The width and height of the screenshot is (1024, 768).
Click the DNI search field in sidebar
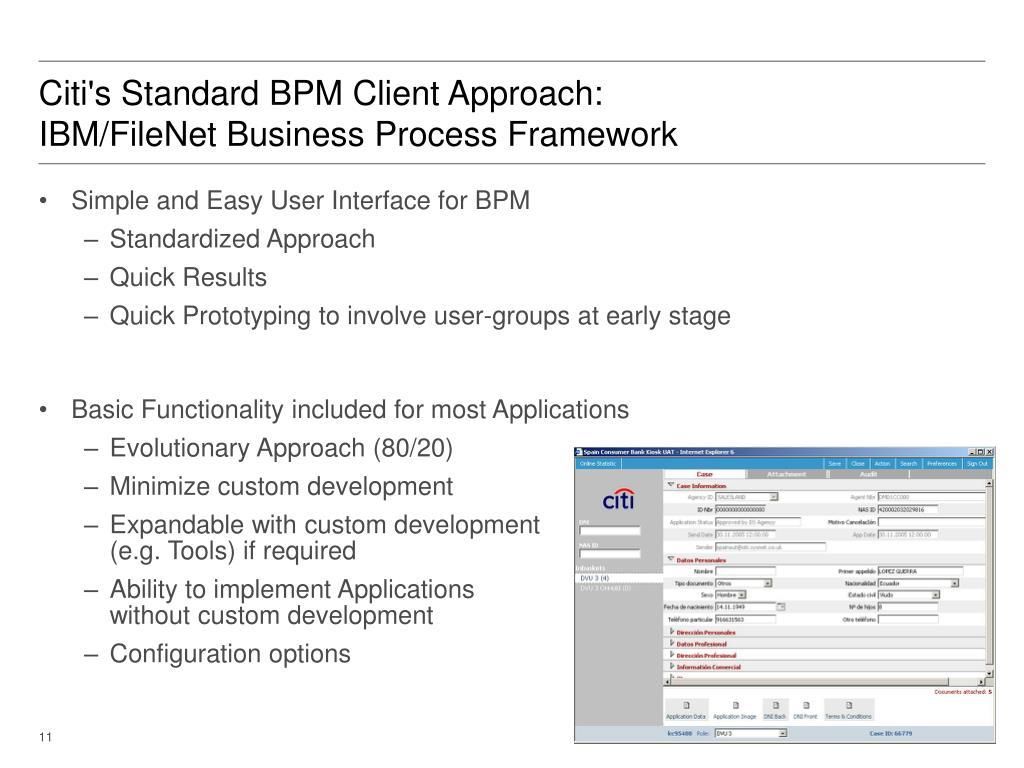coord(610,531)
